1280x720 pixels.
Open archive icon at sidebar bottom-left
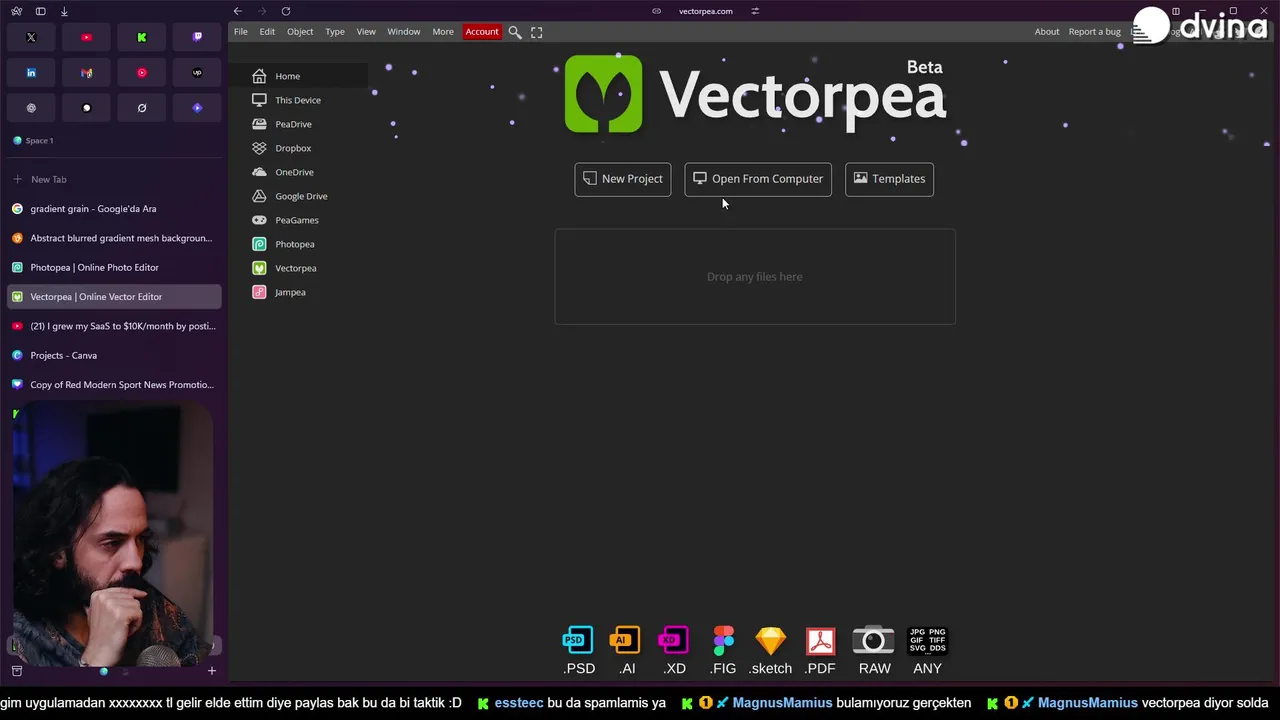pos(17,671)
